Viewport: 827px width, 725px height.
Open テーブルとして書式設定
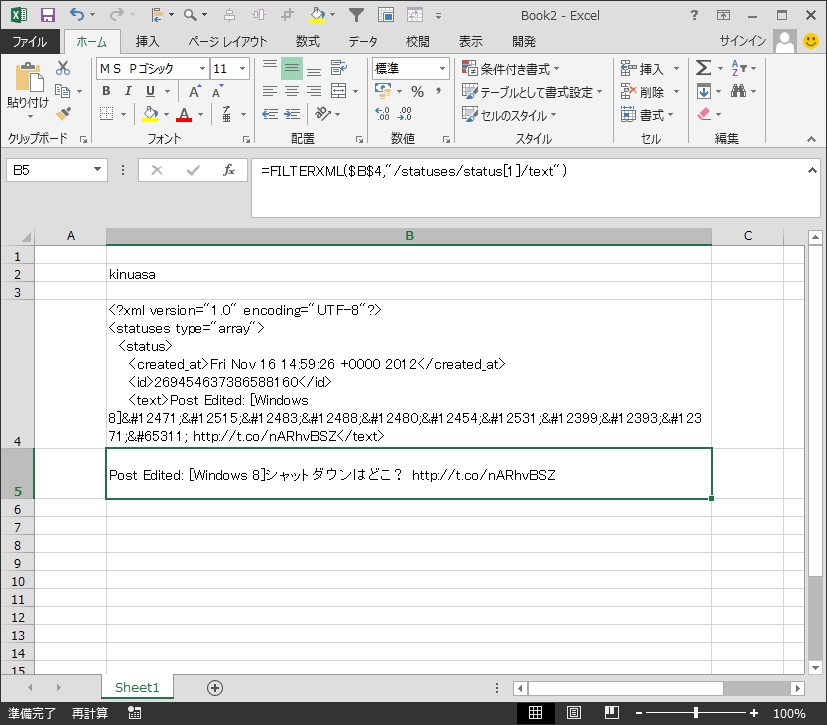(532, 92)
